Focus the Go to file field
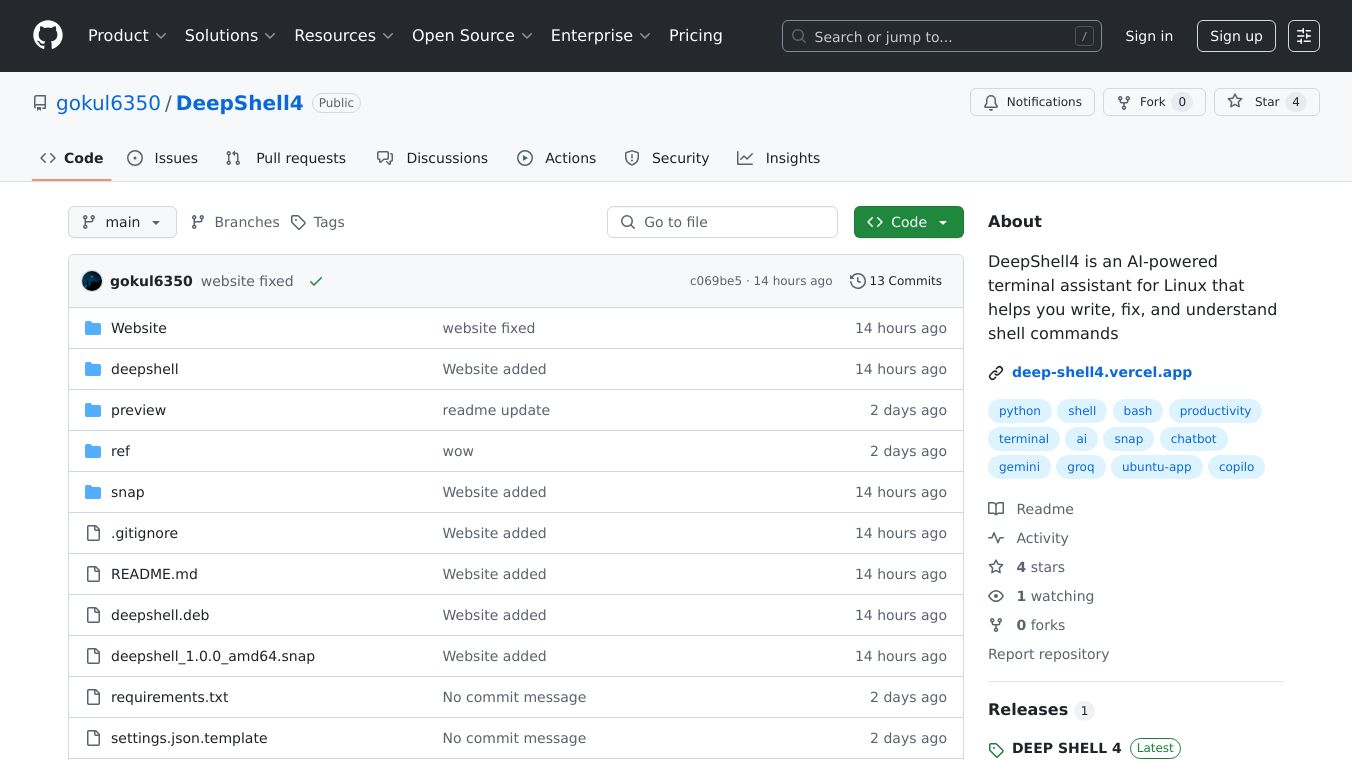The image size is (1352, 760). point(722,222)
